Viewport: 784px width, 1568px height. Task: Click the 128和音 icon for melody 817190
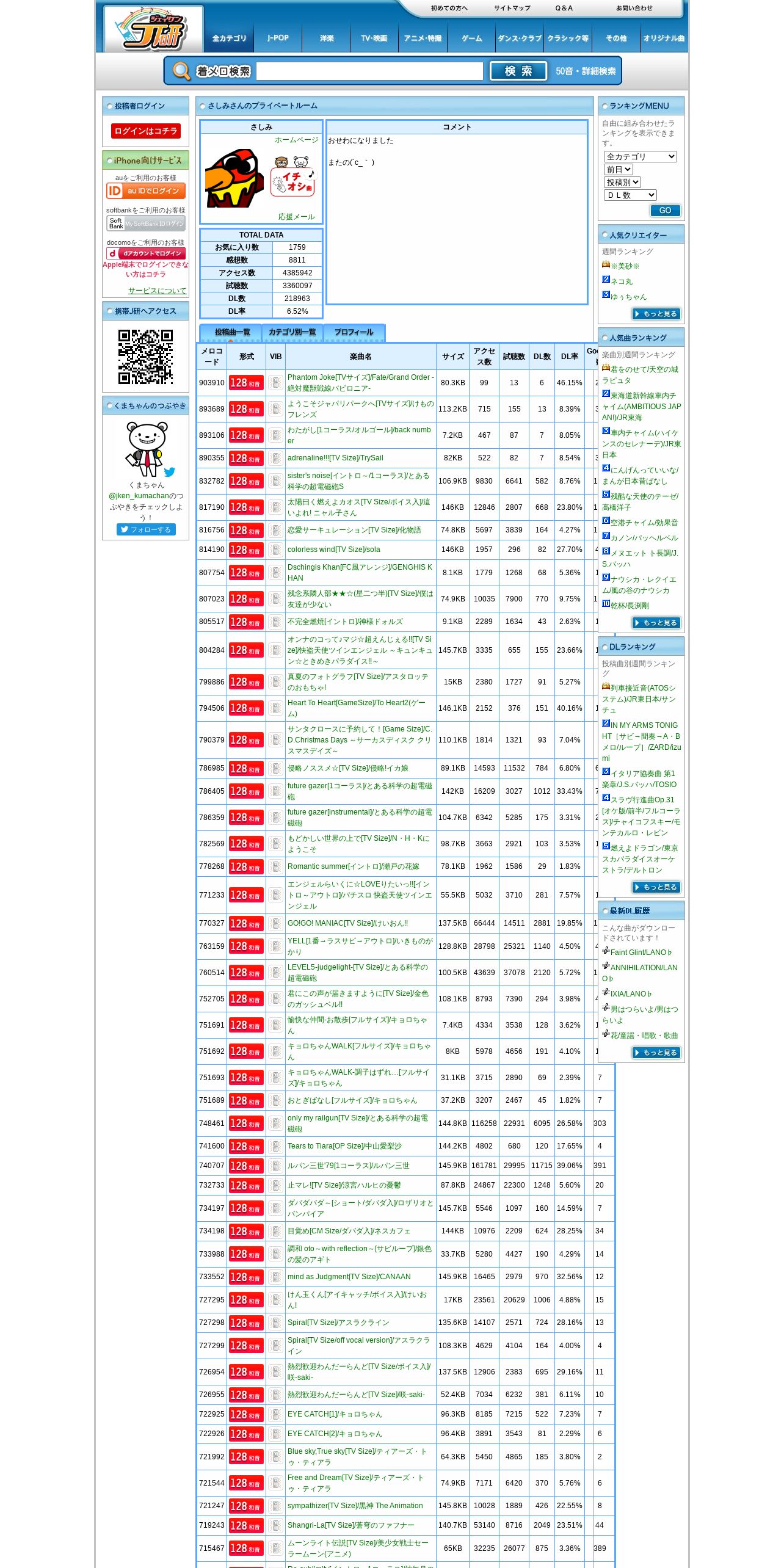click(x=246, y=507)
